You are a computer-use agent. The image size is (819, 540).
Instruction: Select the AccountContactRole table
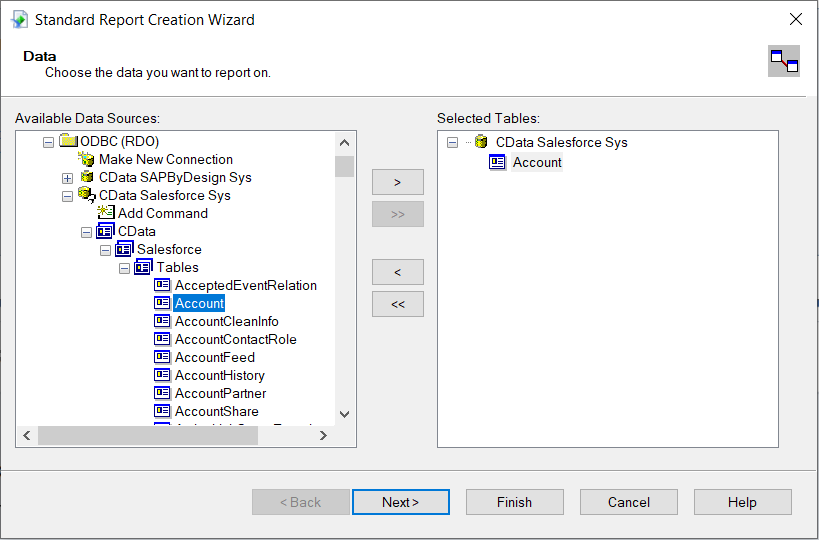pos(235,339)
